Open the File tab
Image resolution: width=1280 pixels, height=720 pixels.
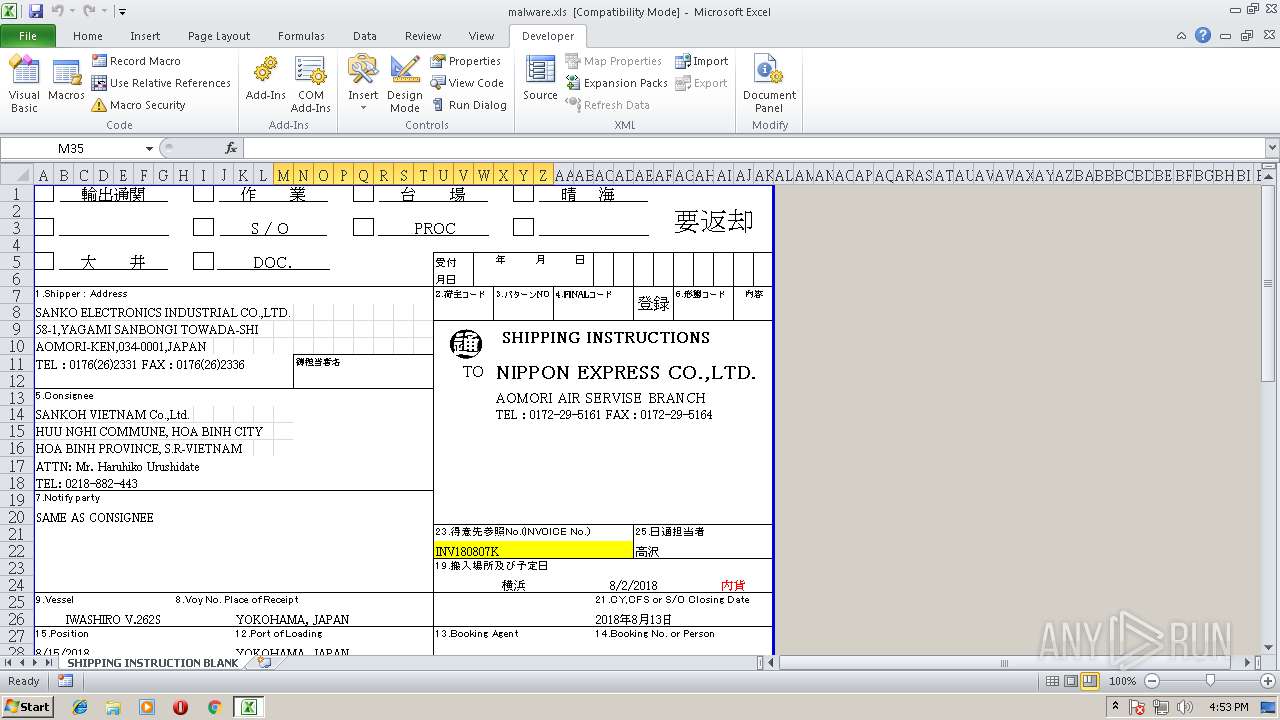pos(28,36)
